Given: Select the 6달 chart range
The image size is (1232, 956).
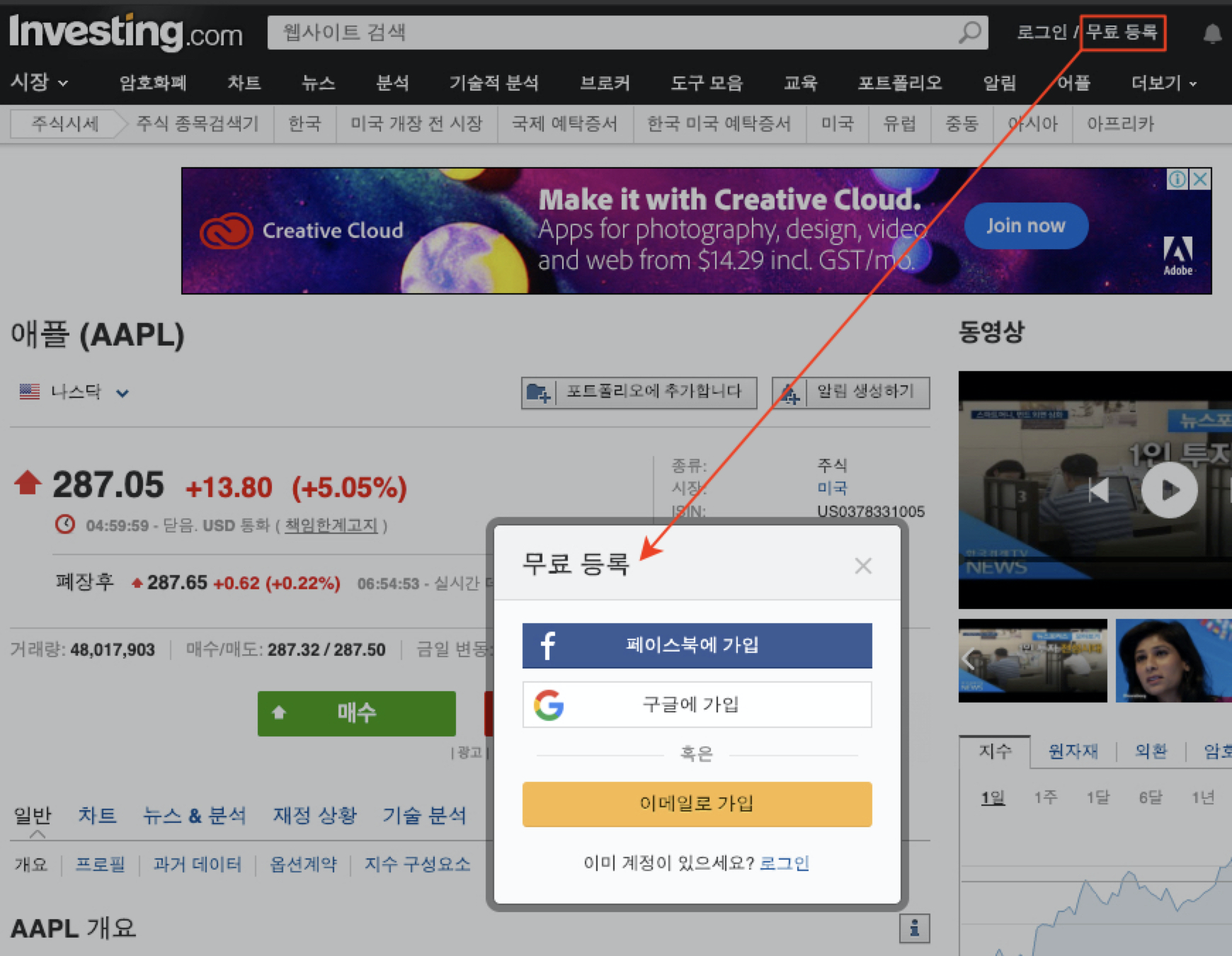Looking at the screenshot, I should [1150, 797].
